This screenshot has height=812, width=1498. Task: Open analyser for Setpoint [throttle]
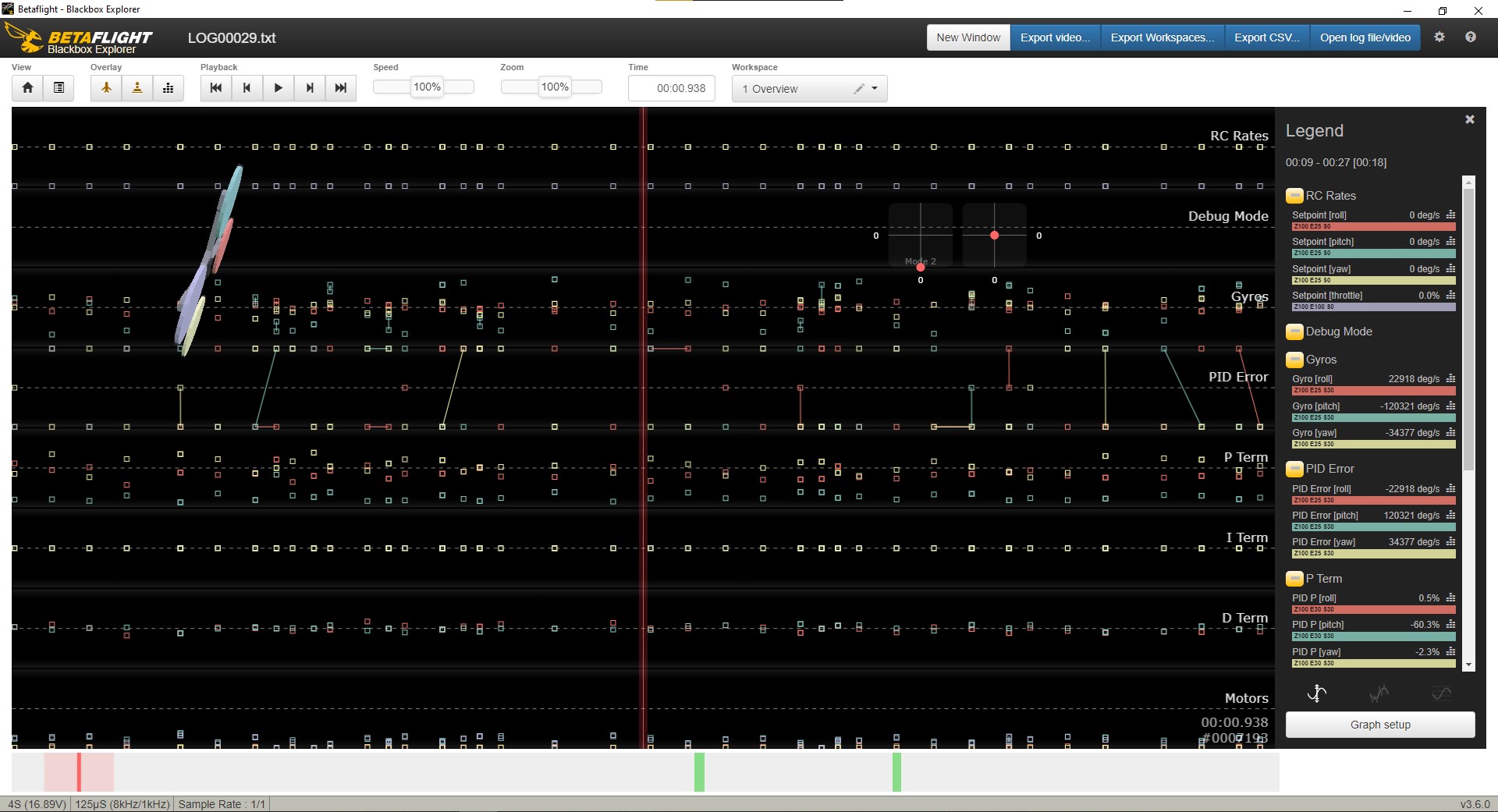[x=1450, y=295]
